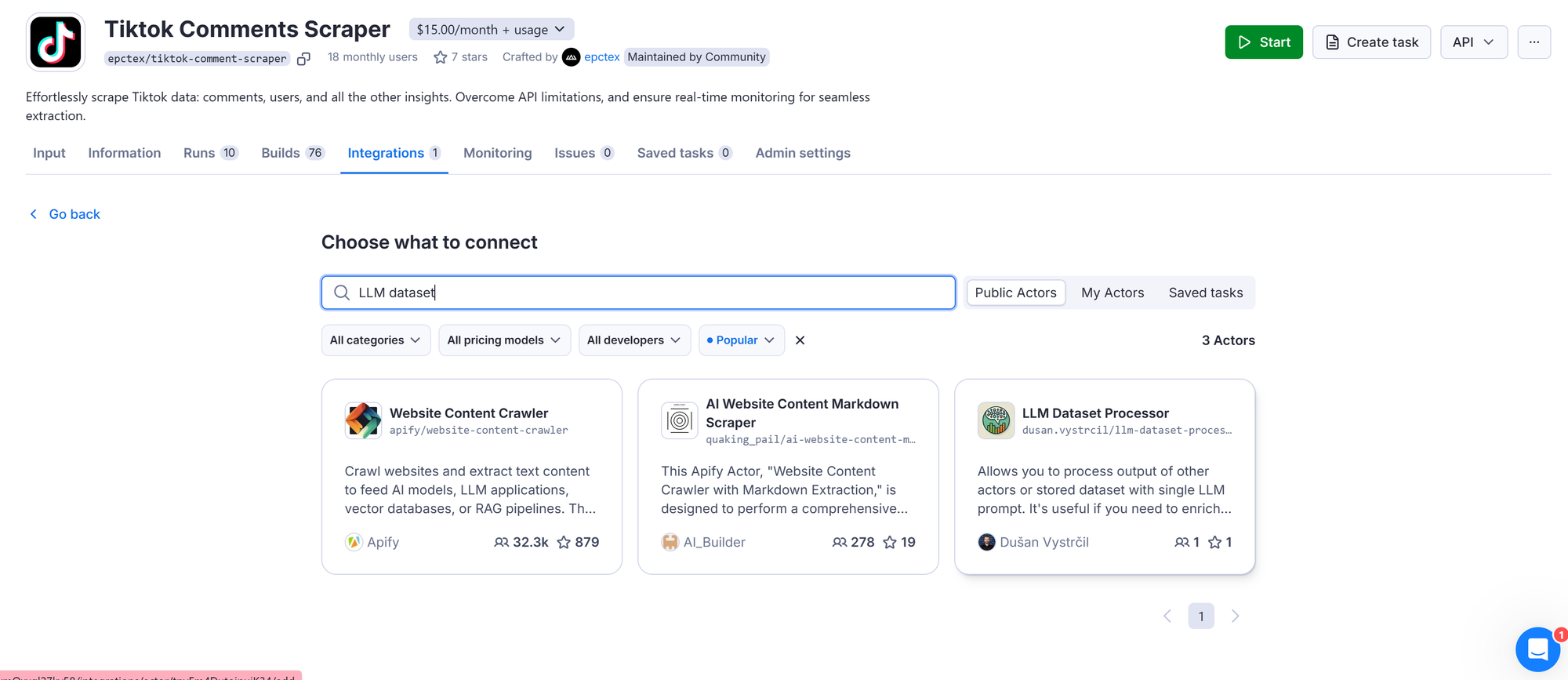1568x680 pixels.
Task: Click users icon on LLM Dataset Processor card
Action: tap(1181, 542)
